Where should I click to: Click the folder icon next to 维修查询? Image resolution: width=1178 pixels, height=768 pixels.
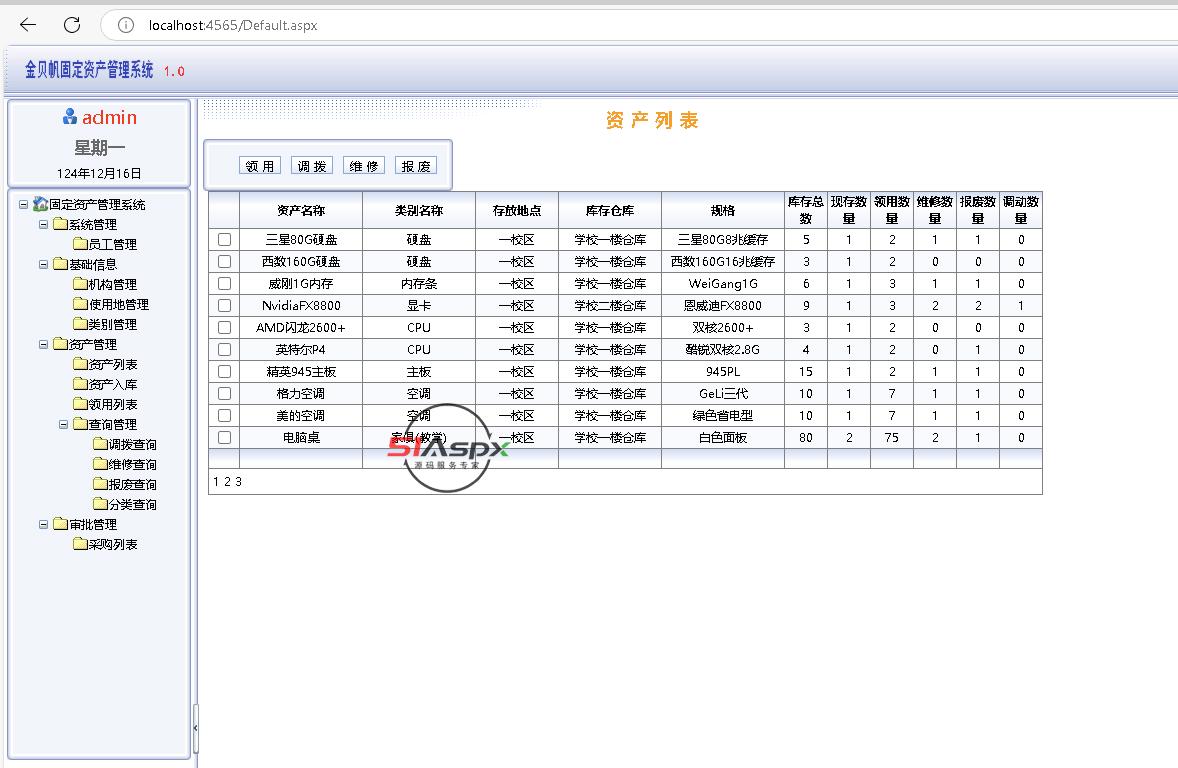tap(100, 464)
